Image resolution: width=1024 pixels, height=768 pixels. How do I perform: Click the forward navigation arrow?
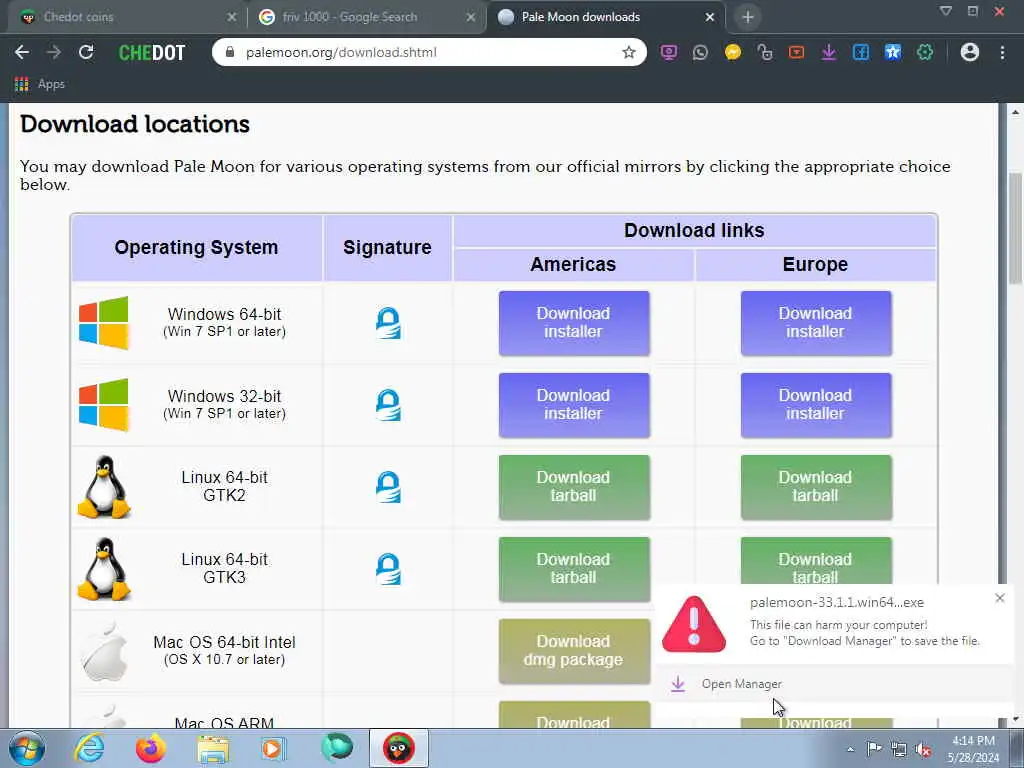point(54,52)
